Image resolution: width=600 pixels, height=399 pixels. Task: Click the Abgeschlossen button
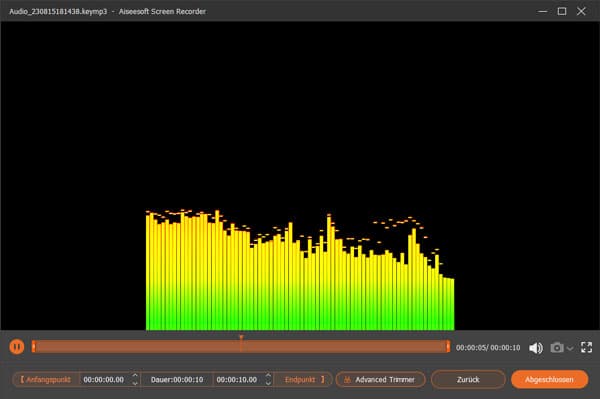549,379
